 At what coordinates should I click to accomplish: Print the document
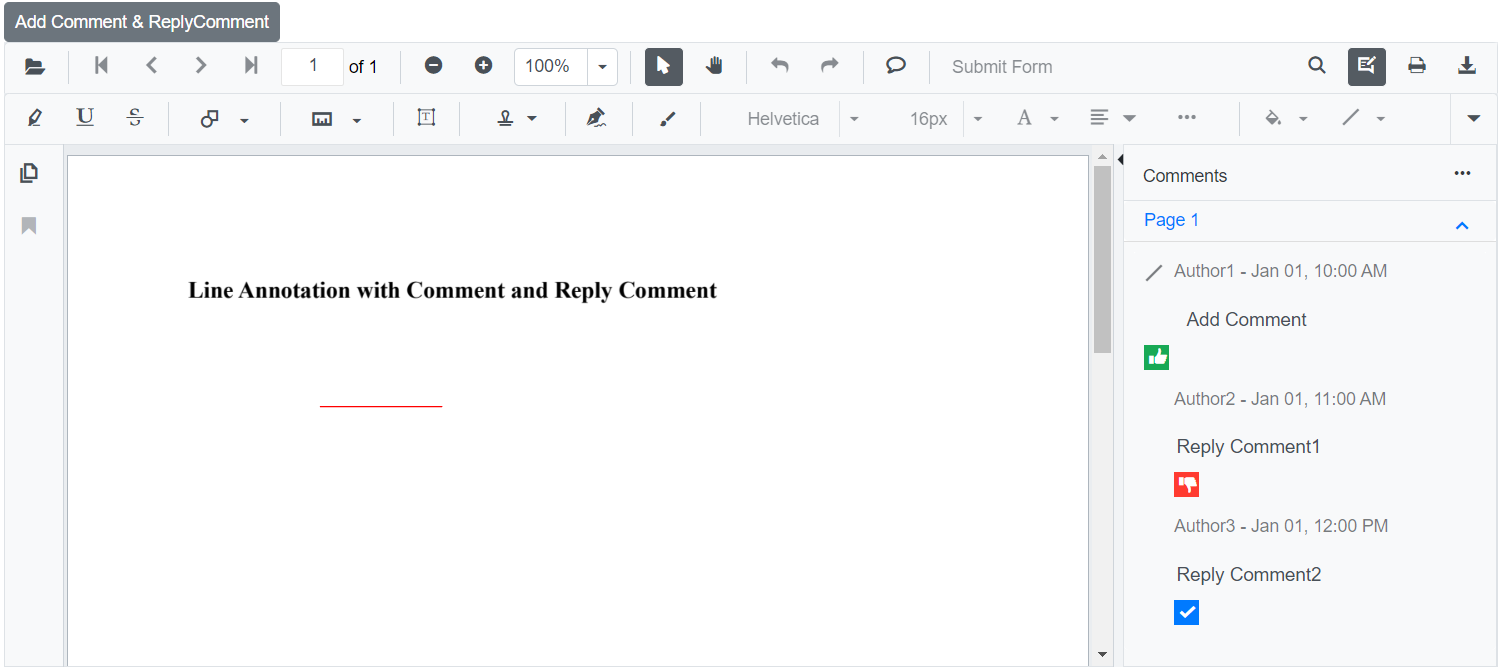tap(1417, 66)
